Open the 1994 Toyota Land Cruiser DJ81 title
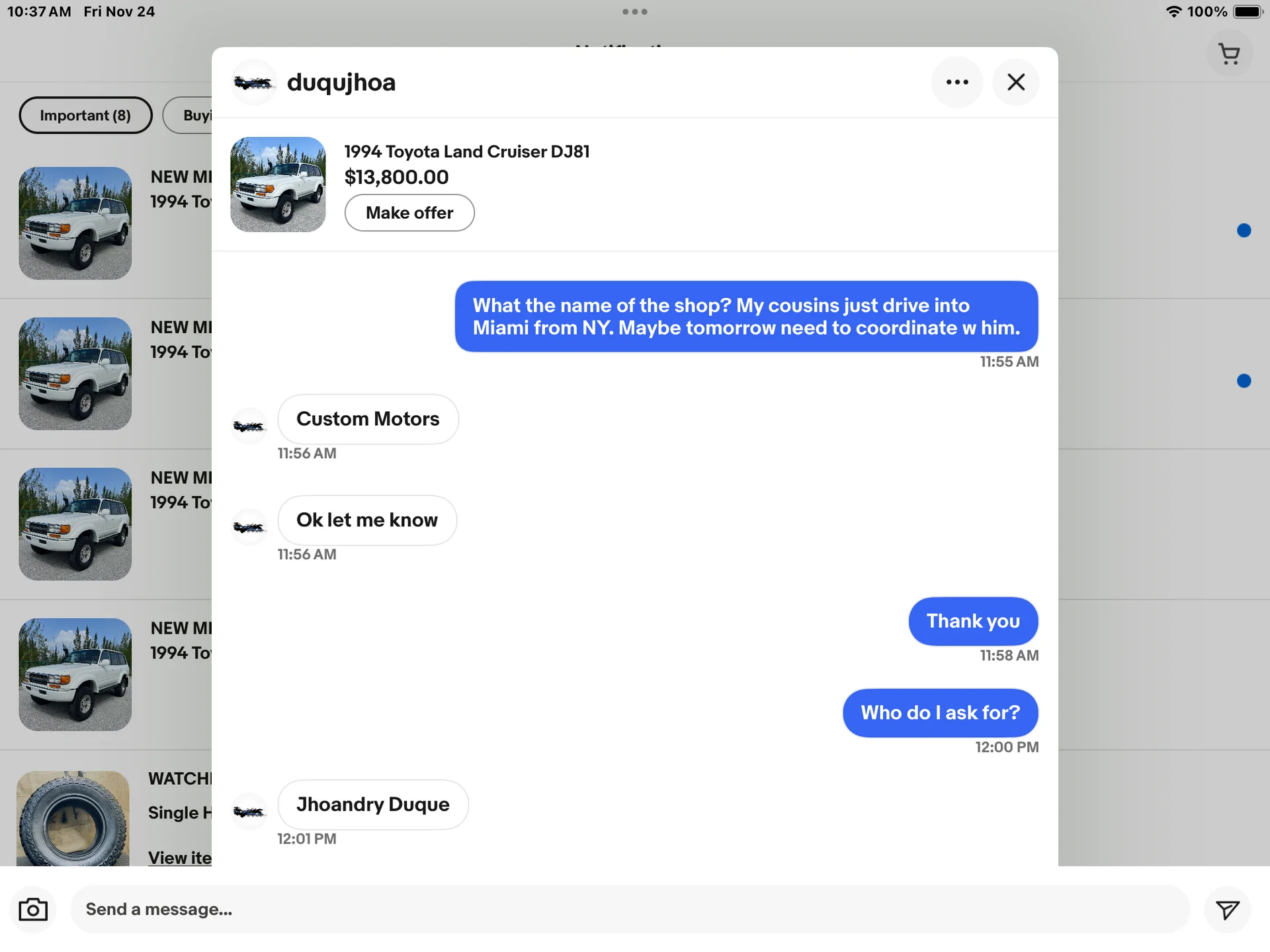The width and height of the screenshot is (1270, 952). (x=466, y=151)
